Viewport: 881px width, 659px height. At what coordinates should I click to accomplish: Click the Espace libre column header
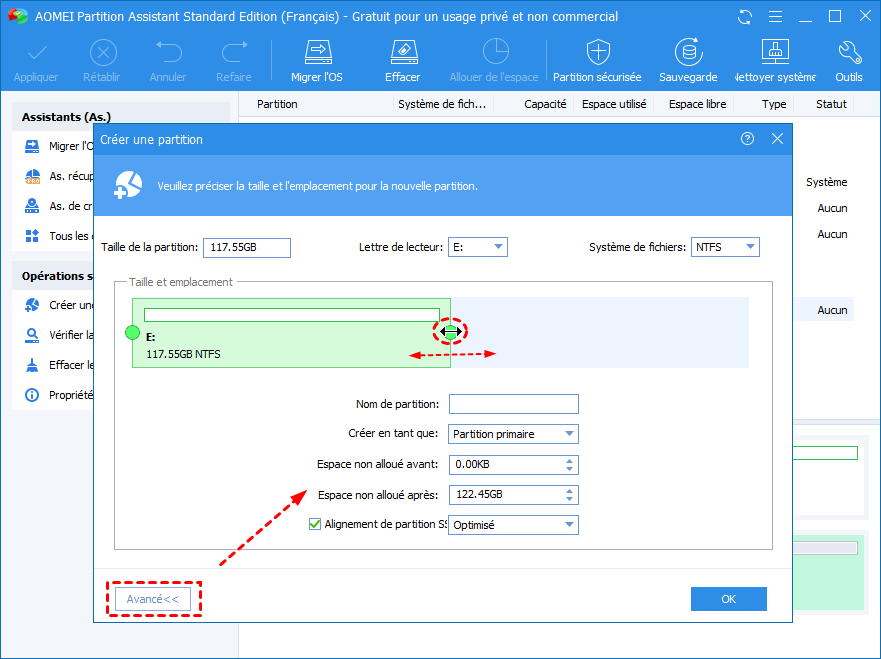(697, 104)
